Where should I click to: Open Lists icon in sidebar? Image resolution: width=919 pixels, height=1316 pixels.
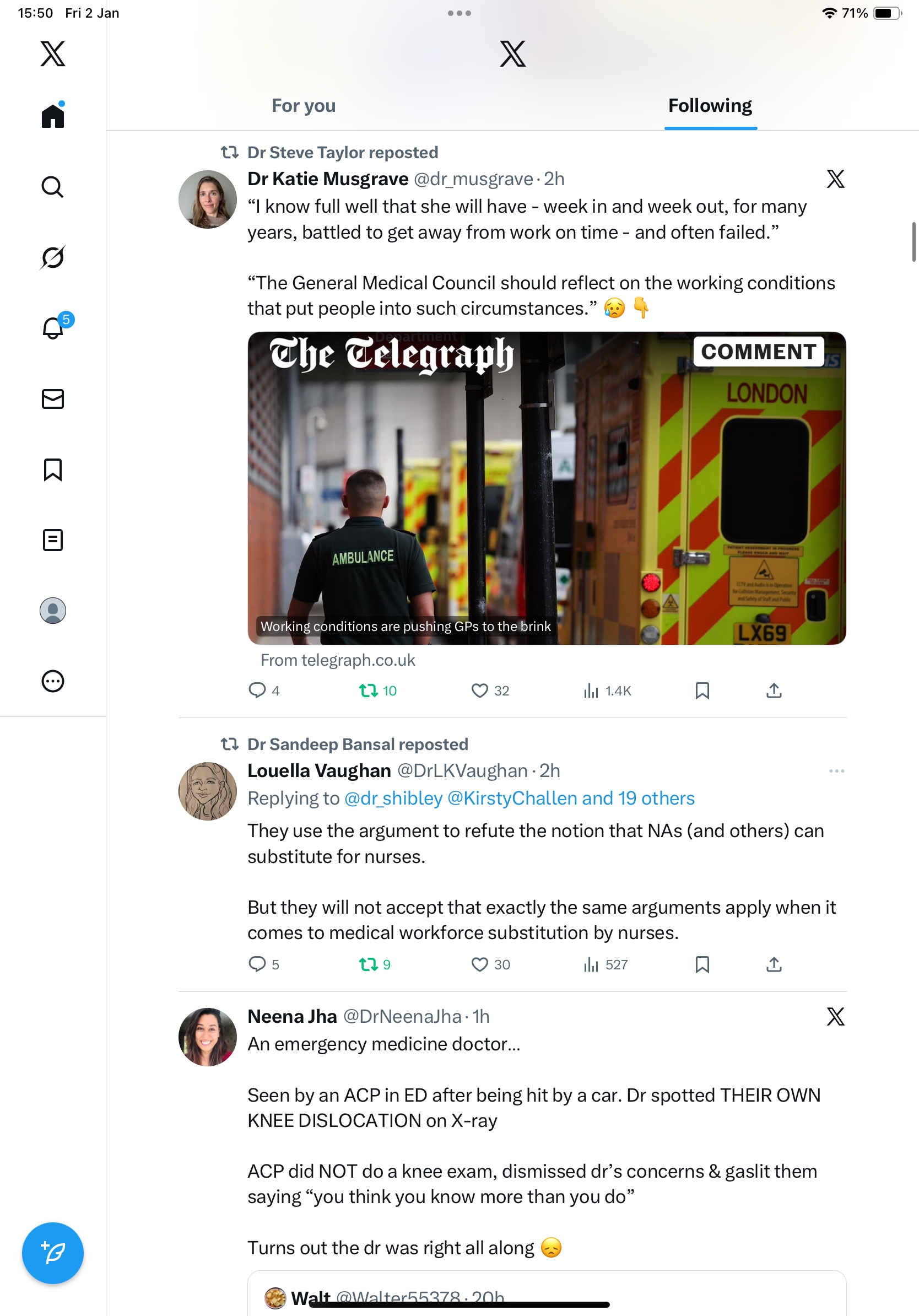point(53,540)
